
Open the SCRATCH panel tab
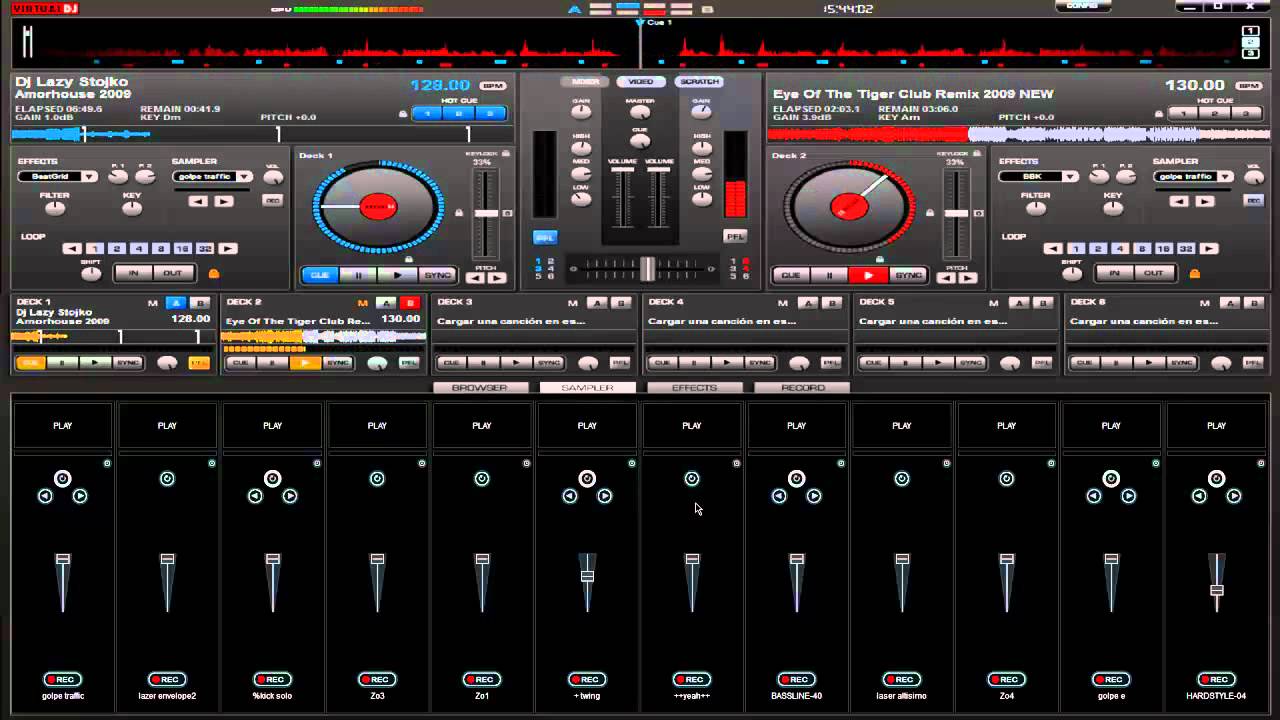tap(698, 82)
